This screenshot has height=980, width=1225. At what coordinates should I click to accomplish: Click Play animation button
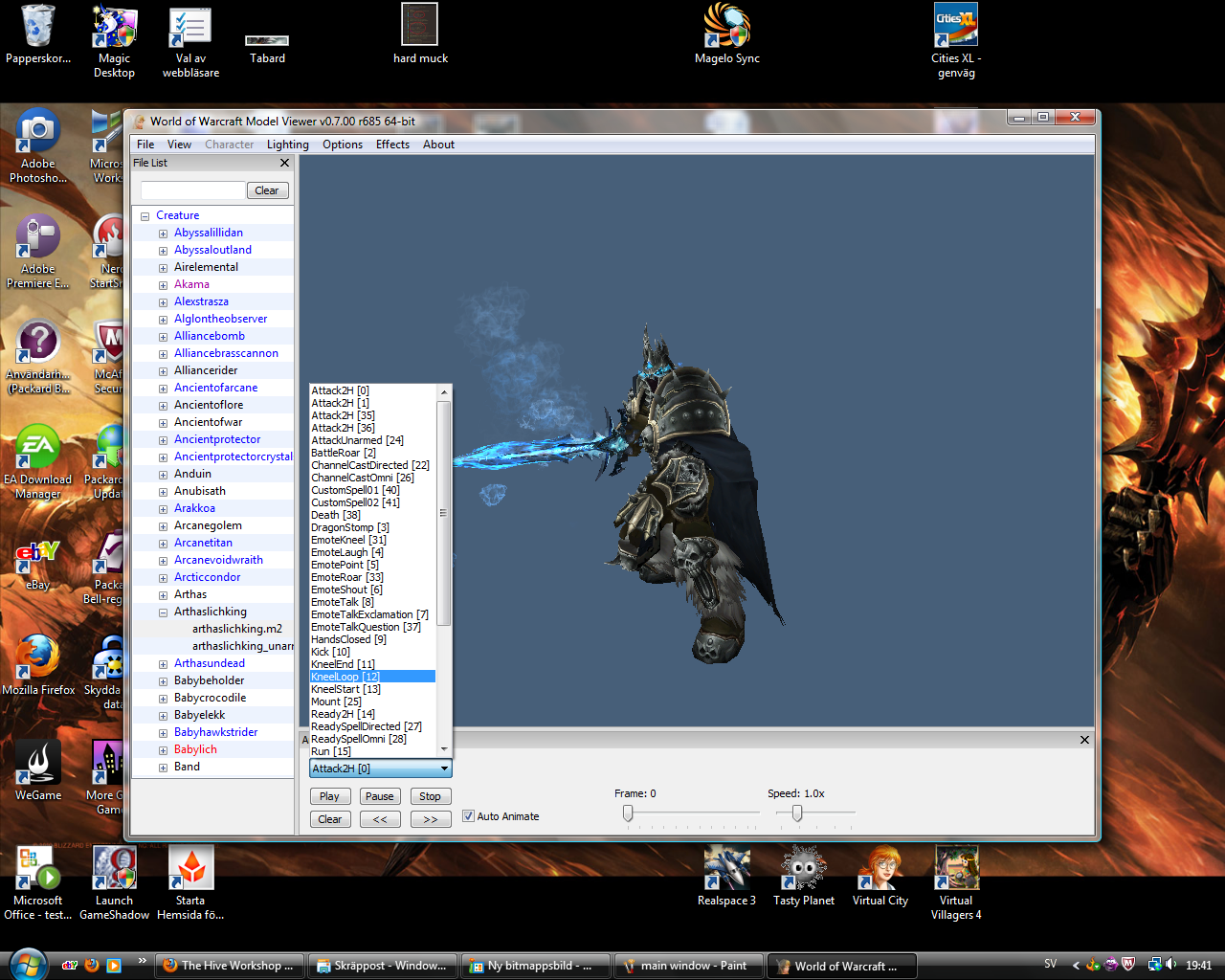pyautogui.click(x=329, y=796)
